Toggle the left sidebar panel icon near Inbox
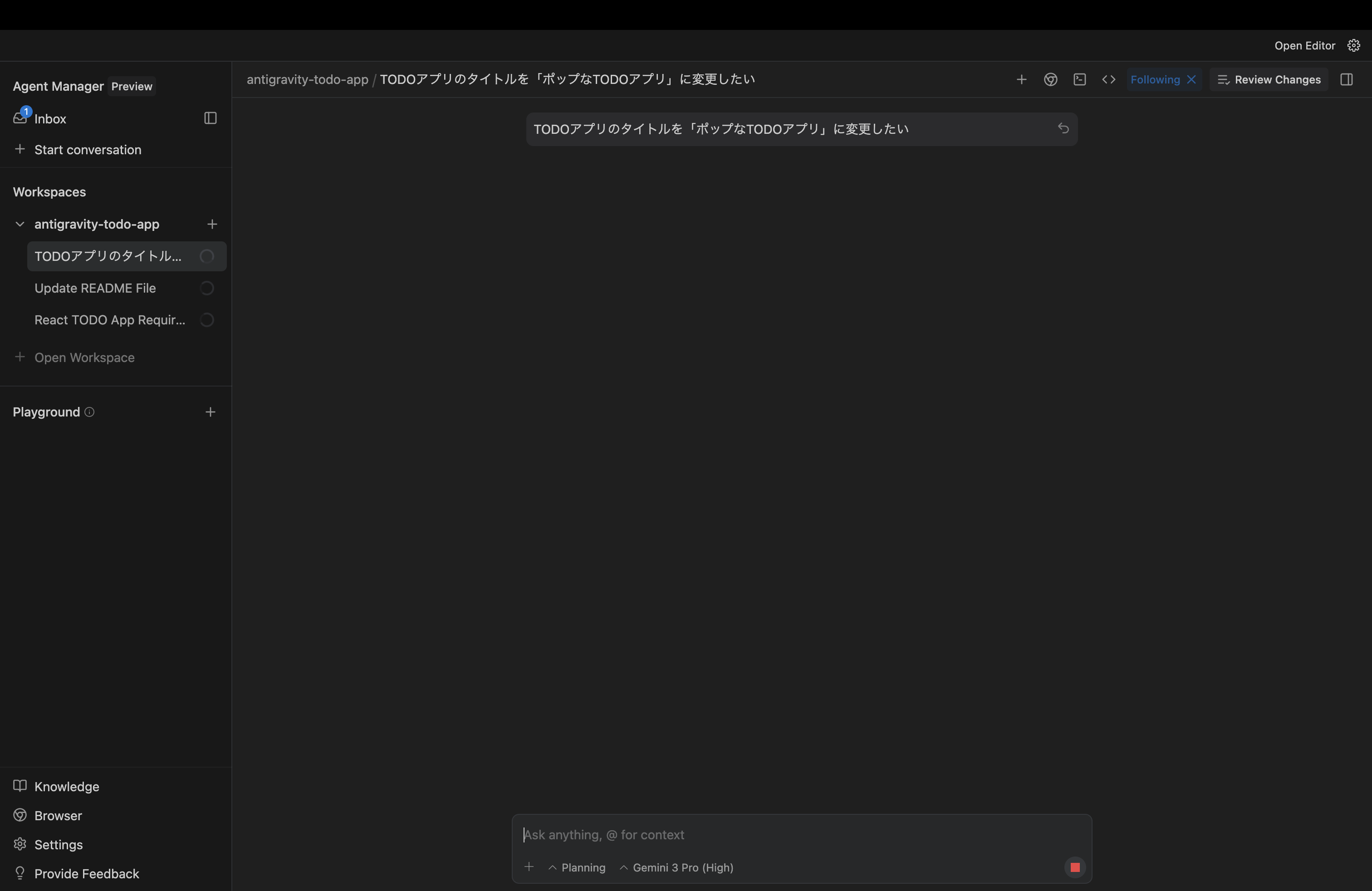1372x891 pixels. point(211,118)
